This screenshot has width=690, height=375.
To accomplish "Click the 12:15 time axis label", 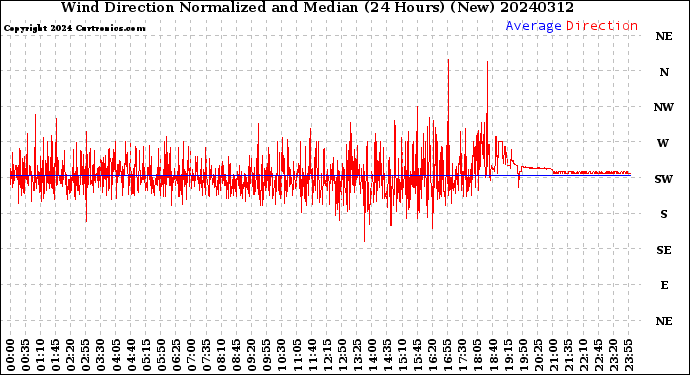I will [x=327, y=355].
